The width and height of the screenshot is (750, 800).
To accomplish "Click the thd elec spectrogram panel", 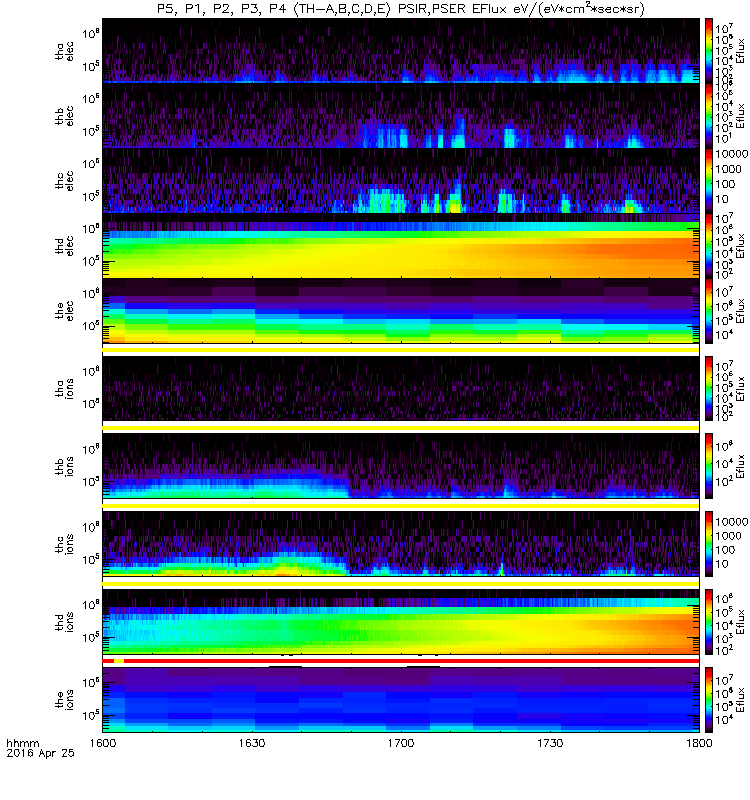I will click(x=401, y=245).
